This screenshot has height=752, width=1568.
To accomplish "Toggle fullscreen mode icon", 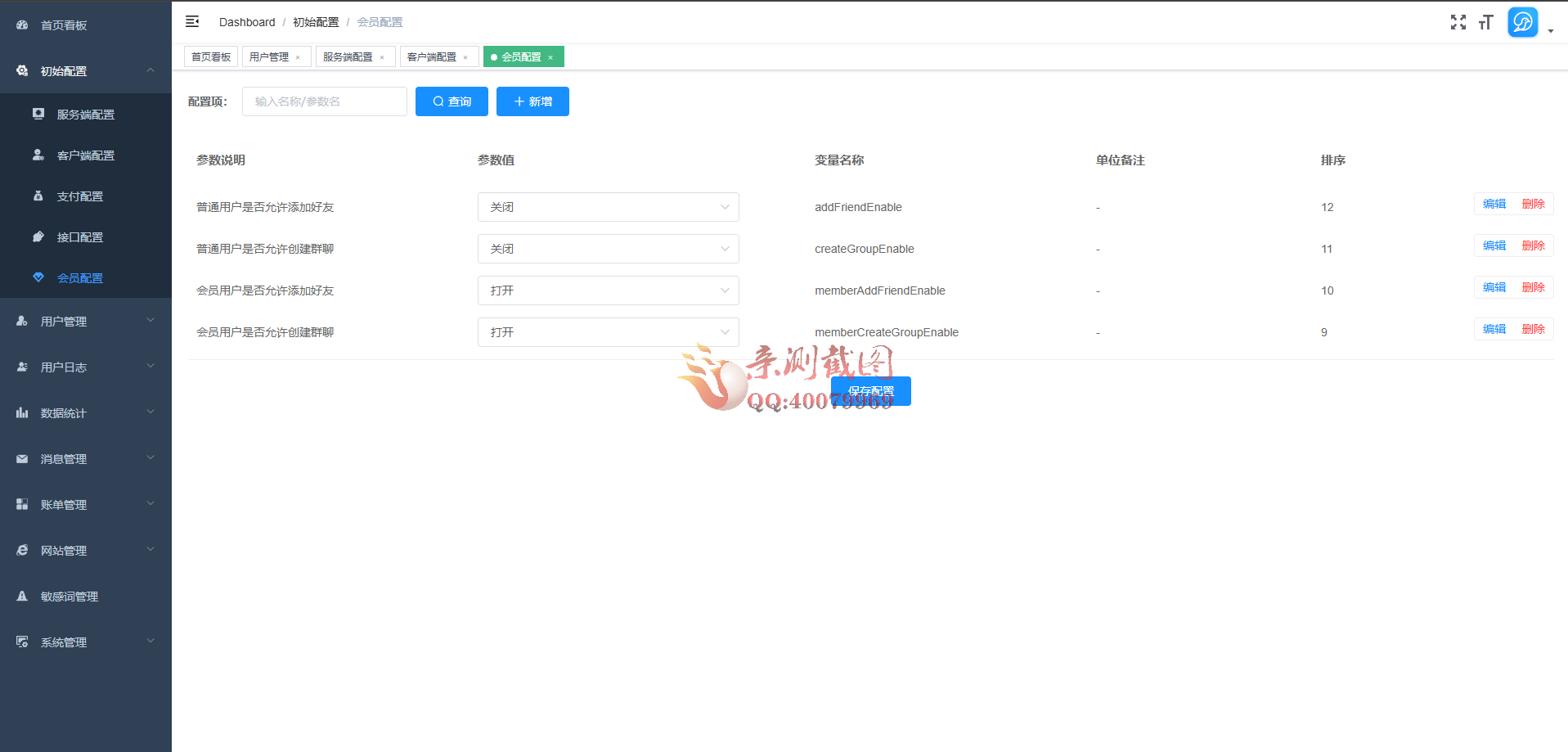I will click(x=1458, y=22).
